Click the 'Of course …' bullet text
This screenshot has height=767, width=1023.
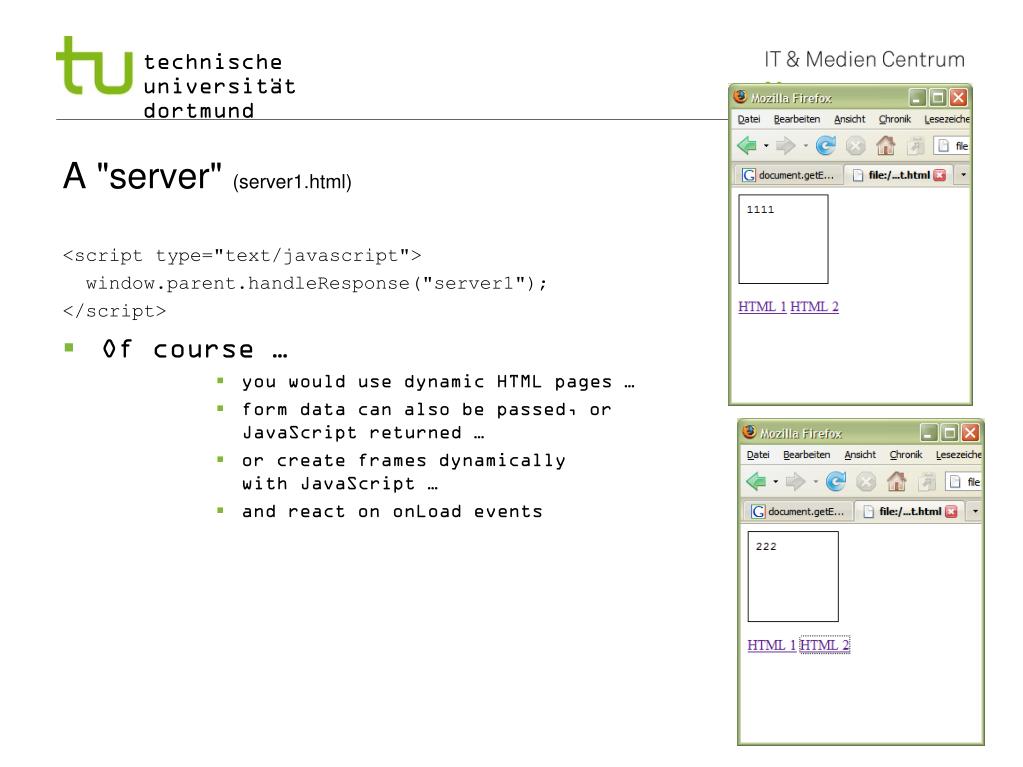click(194, 350)
